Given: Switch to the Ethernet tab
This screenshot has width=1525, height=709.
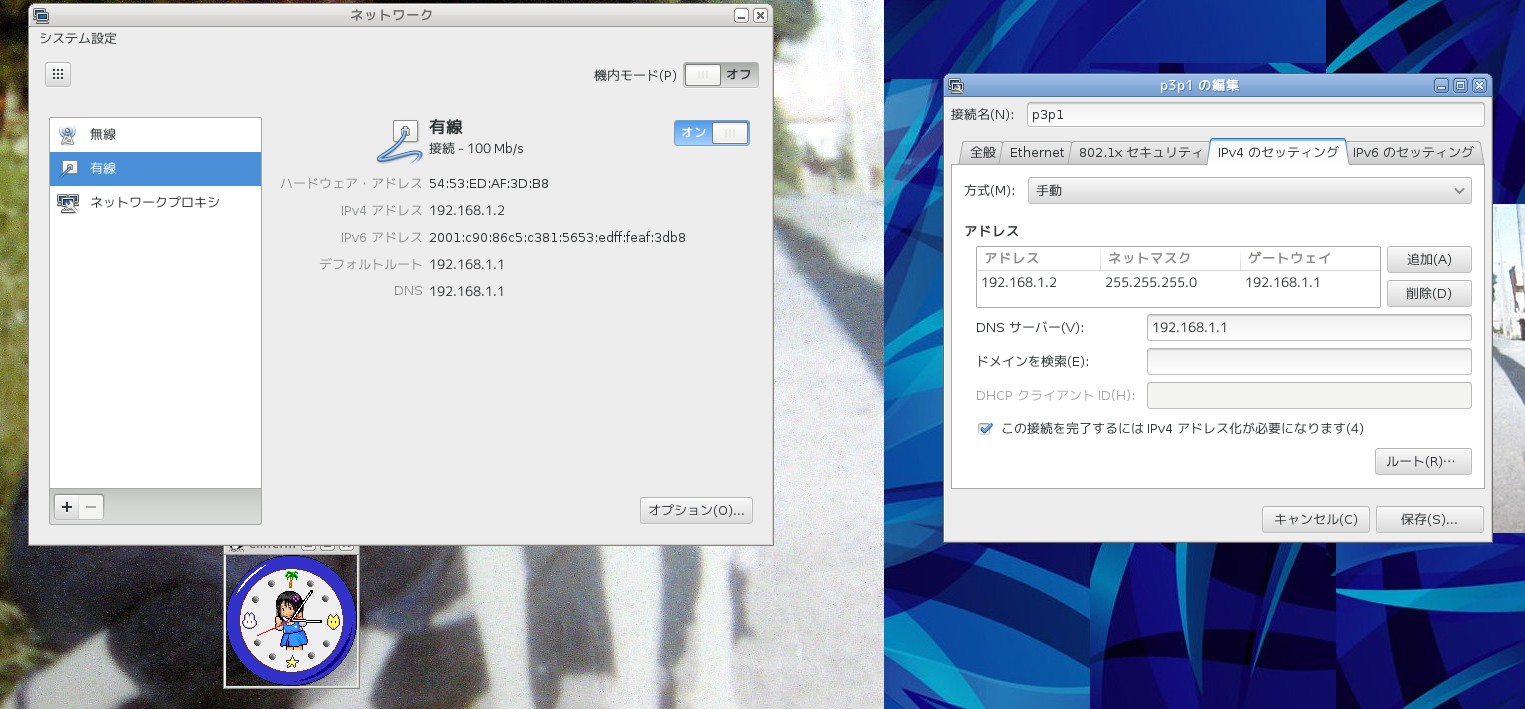Looking at the screenshot, I should point(1036,152).
